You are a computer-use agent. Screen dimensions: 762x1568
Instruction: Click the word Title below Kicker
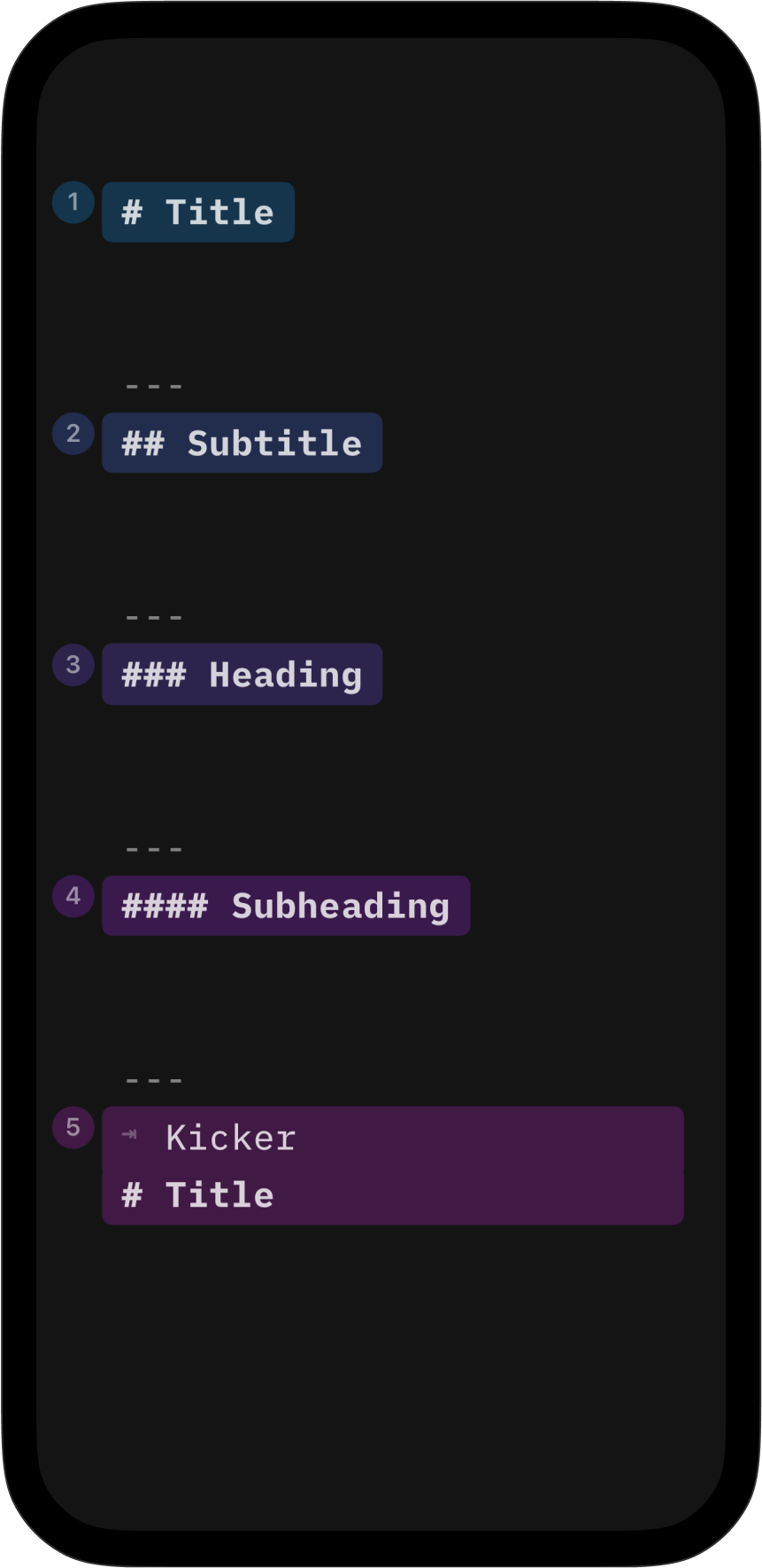(219, 1195)
